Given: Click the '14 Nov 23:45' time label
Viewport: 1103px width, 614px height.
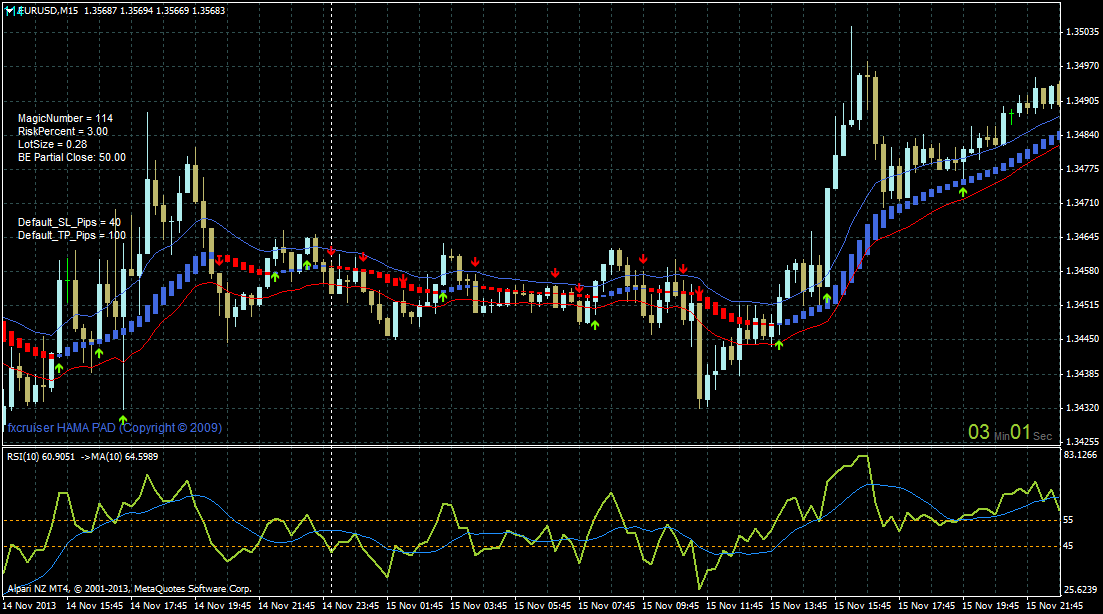Looking at the screenshot, I should (350, 606).
